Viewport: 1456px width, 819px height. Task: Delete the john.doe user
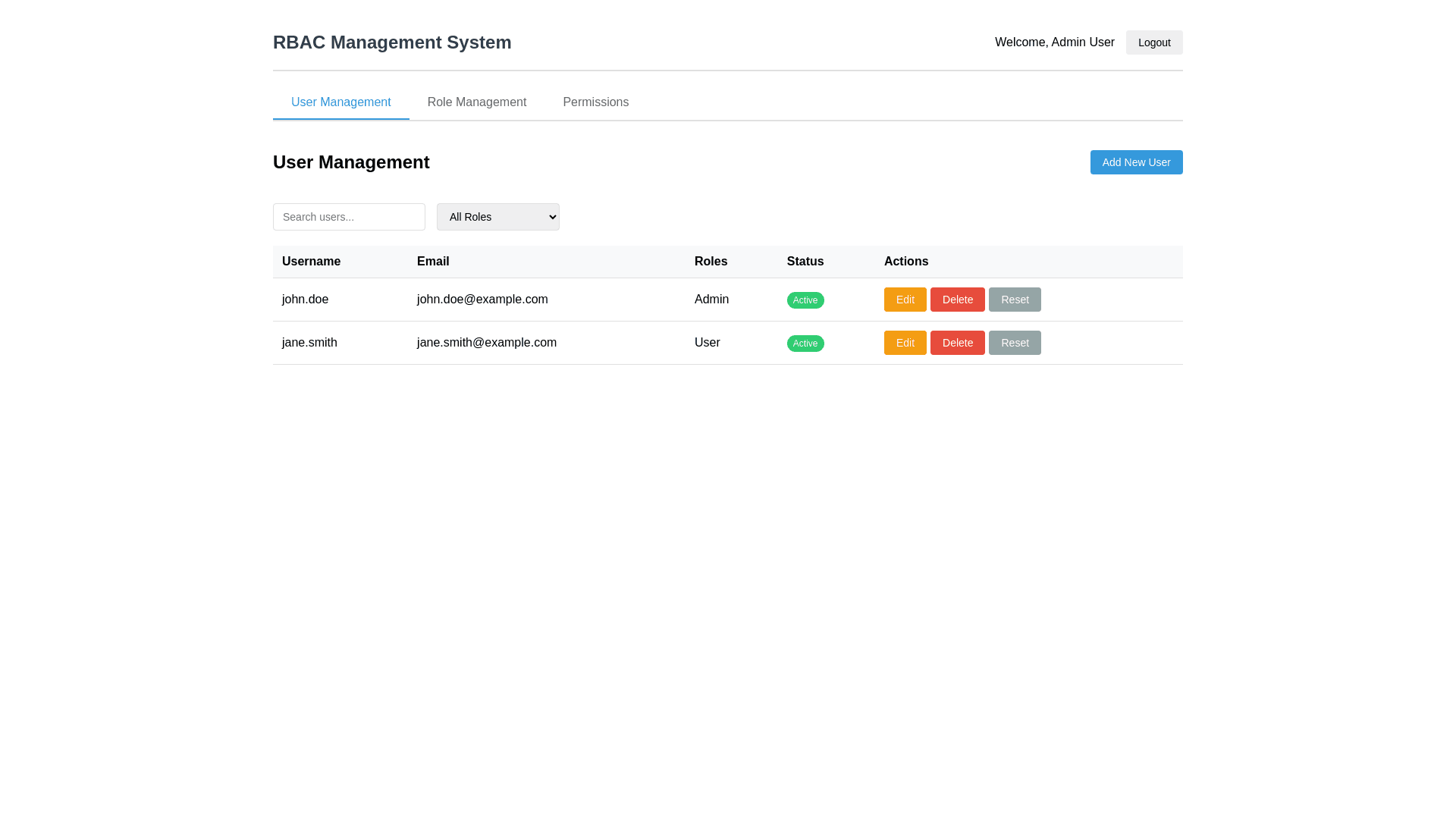[957, 300]
